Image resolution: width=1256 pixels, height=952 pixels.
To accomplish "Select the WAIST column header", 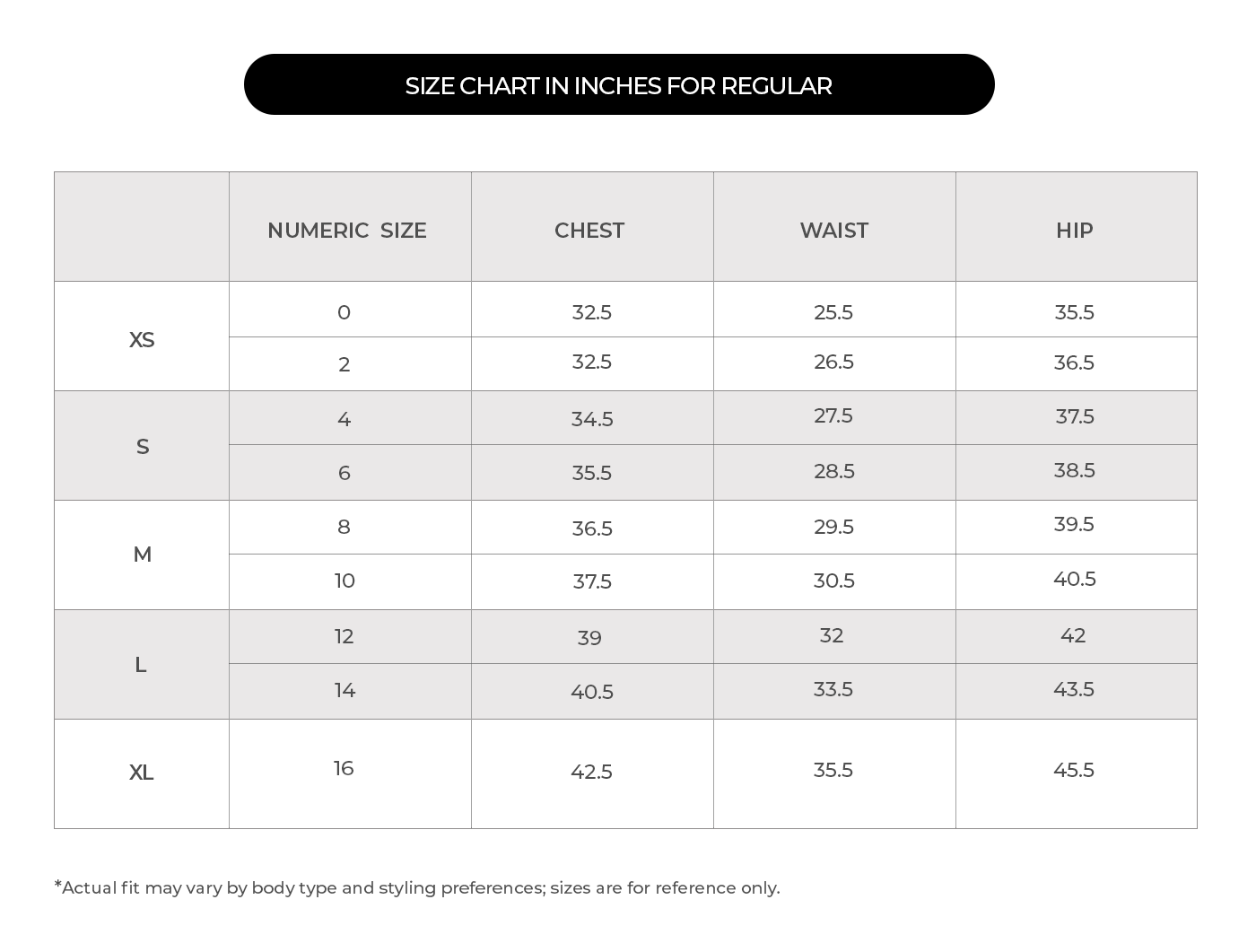I will pos(833,231).
